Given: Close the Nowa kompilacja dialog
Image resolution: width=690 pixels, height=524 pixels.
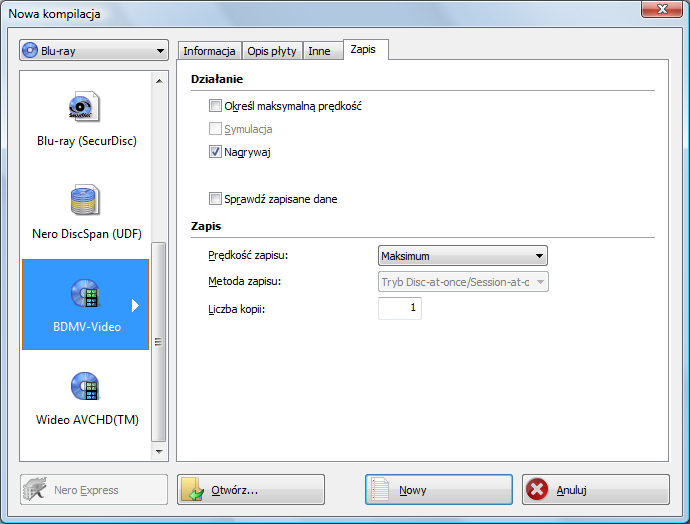Looking at the screenshot, I should click(x=661, y=9).
